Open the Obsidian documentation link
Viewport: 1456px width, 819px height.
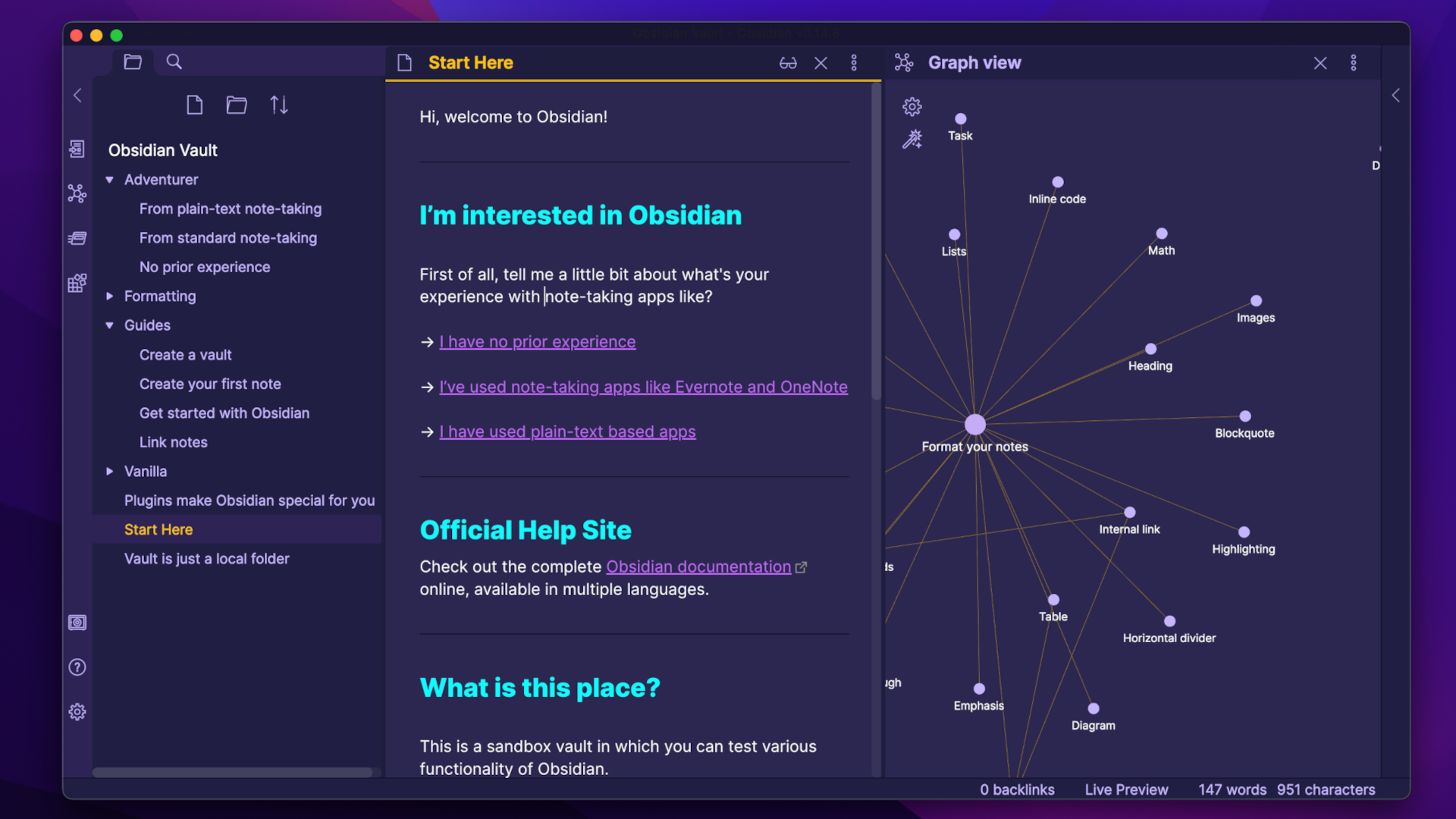[698, 566]
